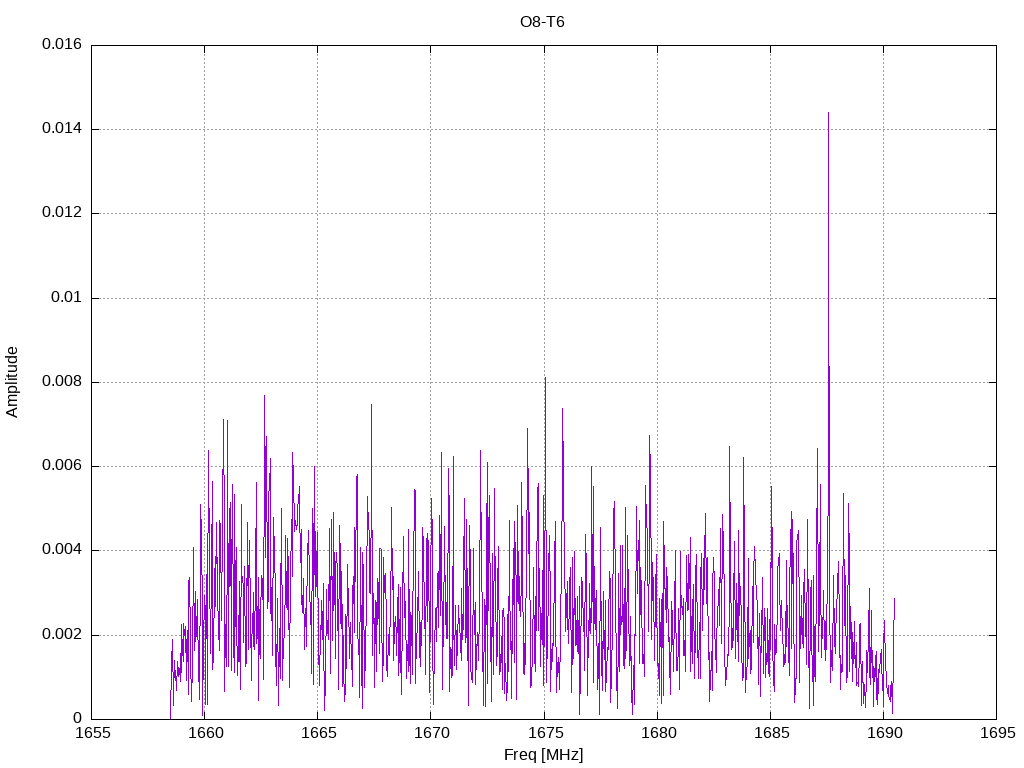Click the 1695 x-axis tick label
The height and width of the screenshot is (768, 1024).
(997, 733)
